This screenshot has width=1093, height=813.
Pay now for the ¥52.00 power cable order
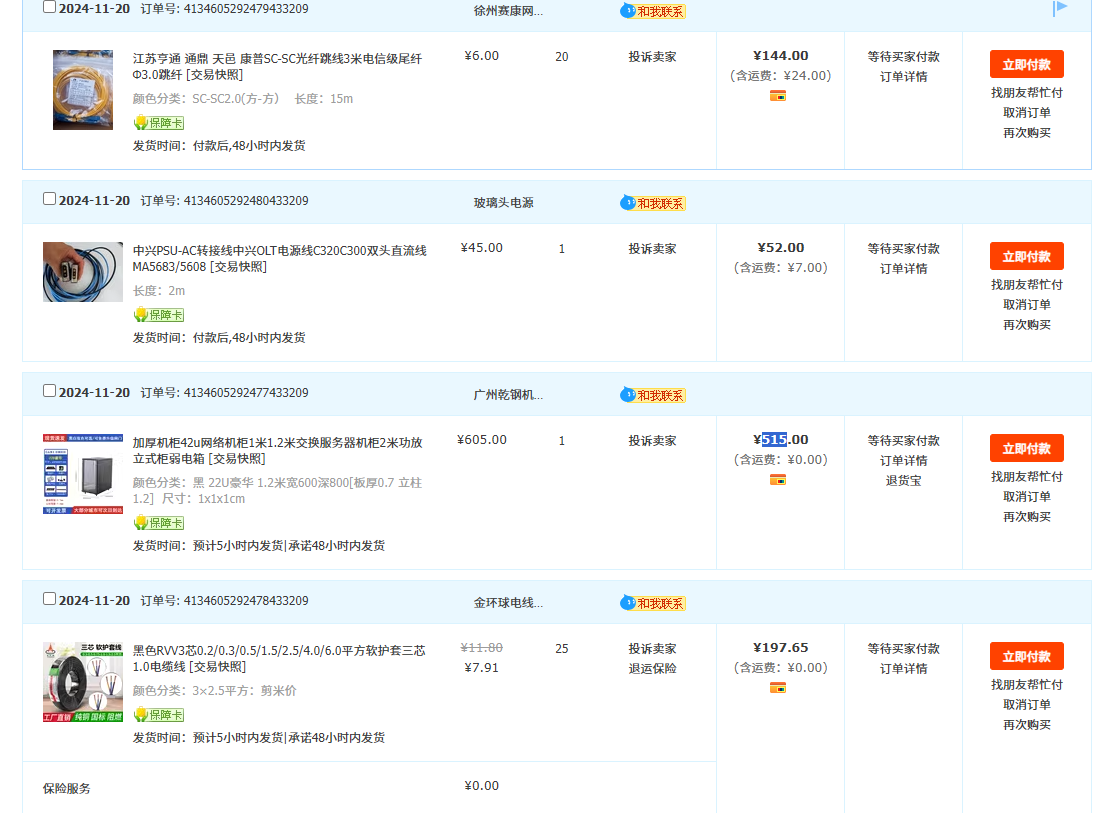[x=1026, y=256]
